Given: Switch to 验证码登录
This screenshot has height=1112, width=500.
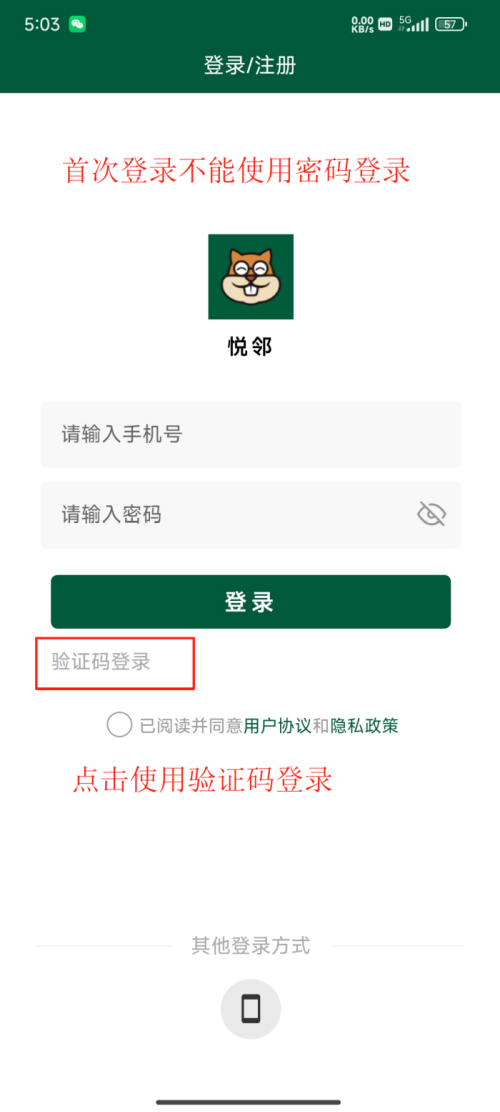Looking at the screenshot, I should [x=101, y=663].
